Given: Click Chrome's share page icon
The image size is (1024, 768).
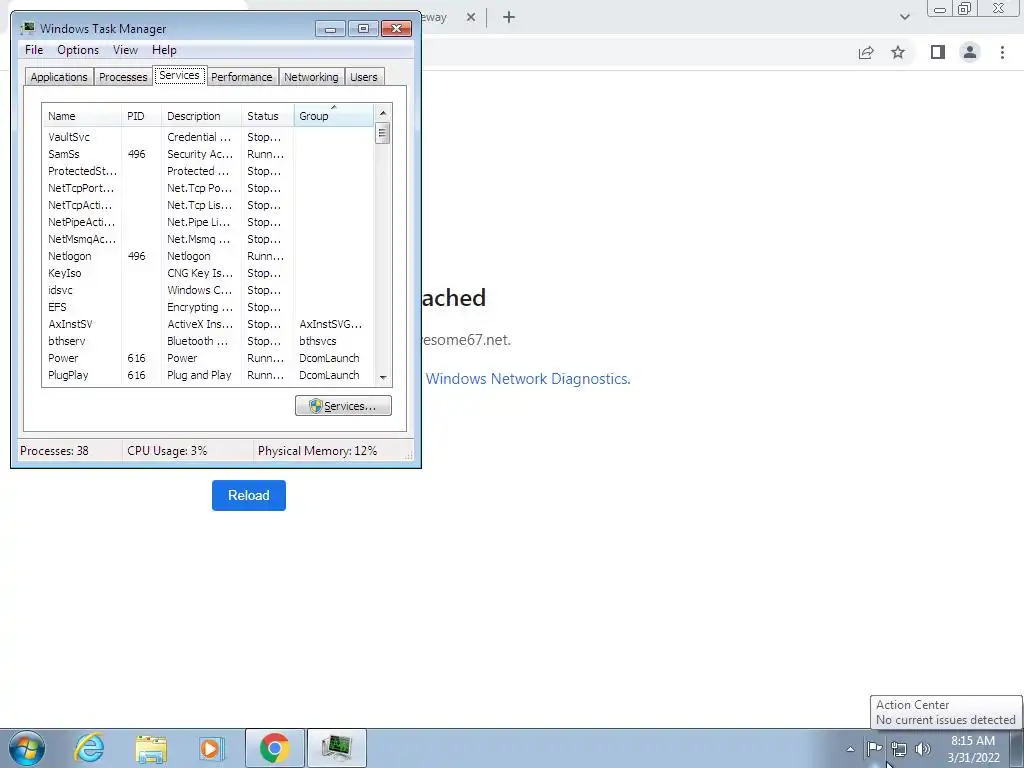Looking at the screenshot, I should 866,52.
